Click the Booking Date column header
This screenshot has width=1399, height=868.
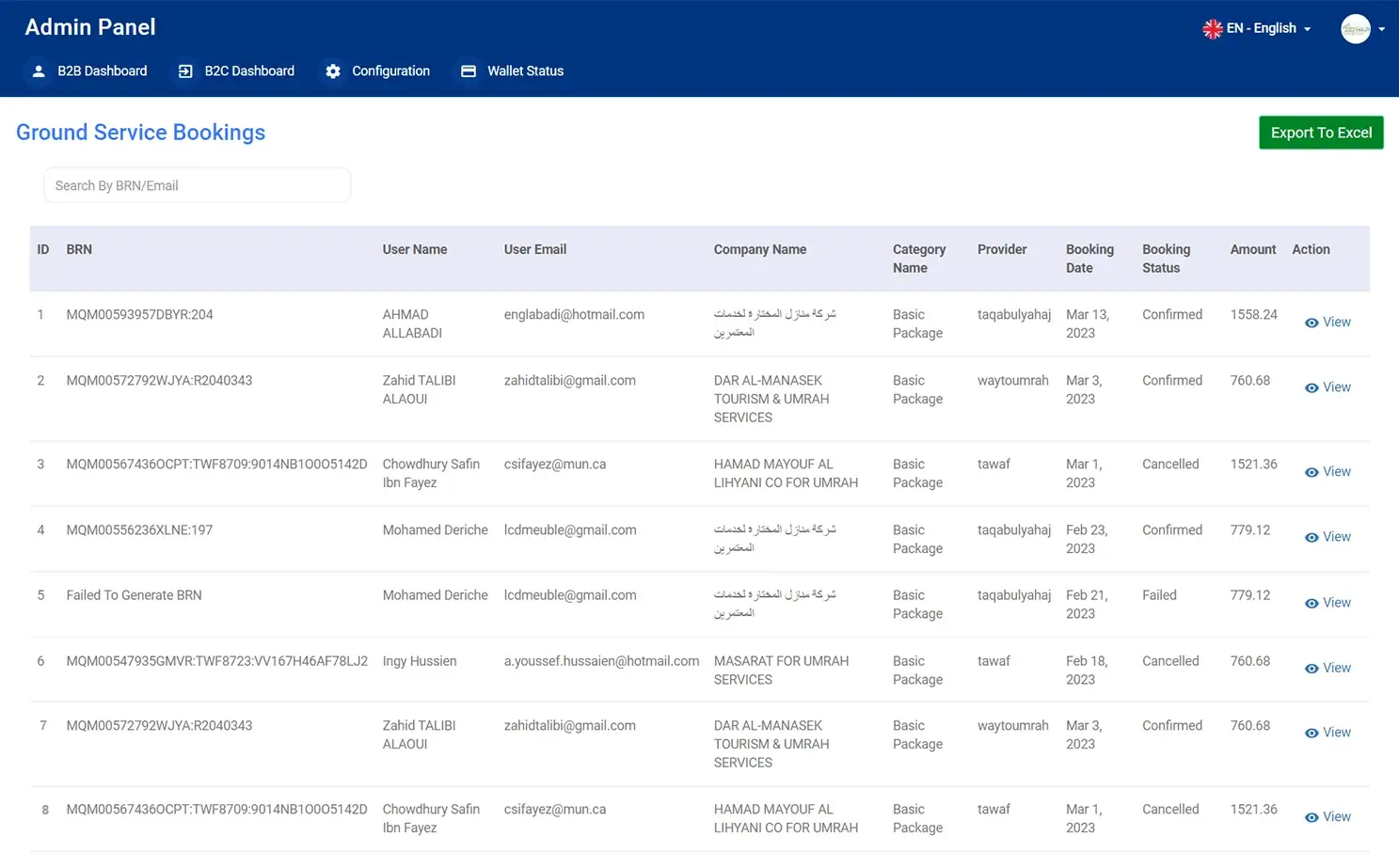point(1089,259)
